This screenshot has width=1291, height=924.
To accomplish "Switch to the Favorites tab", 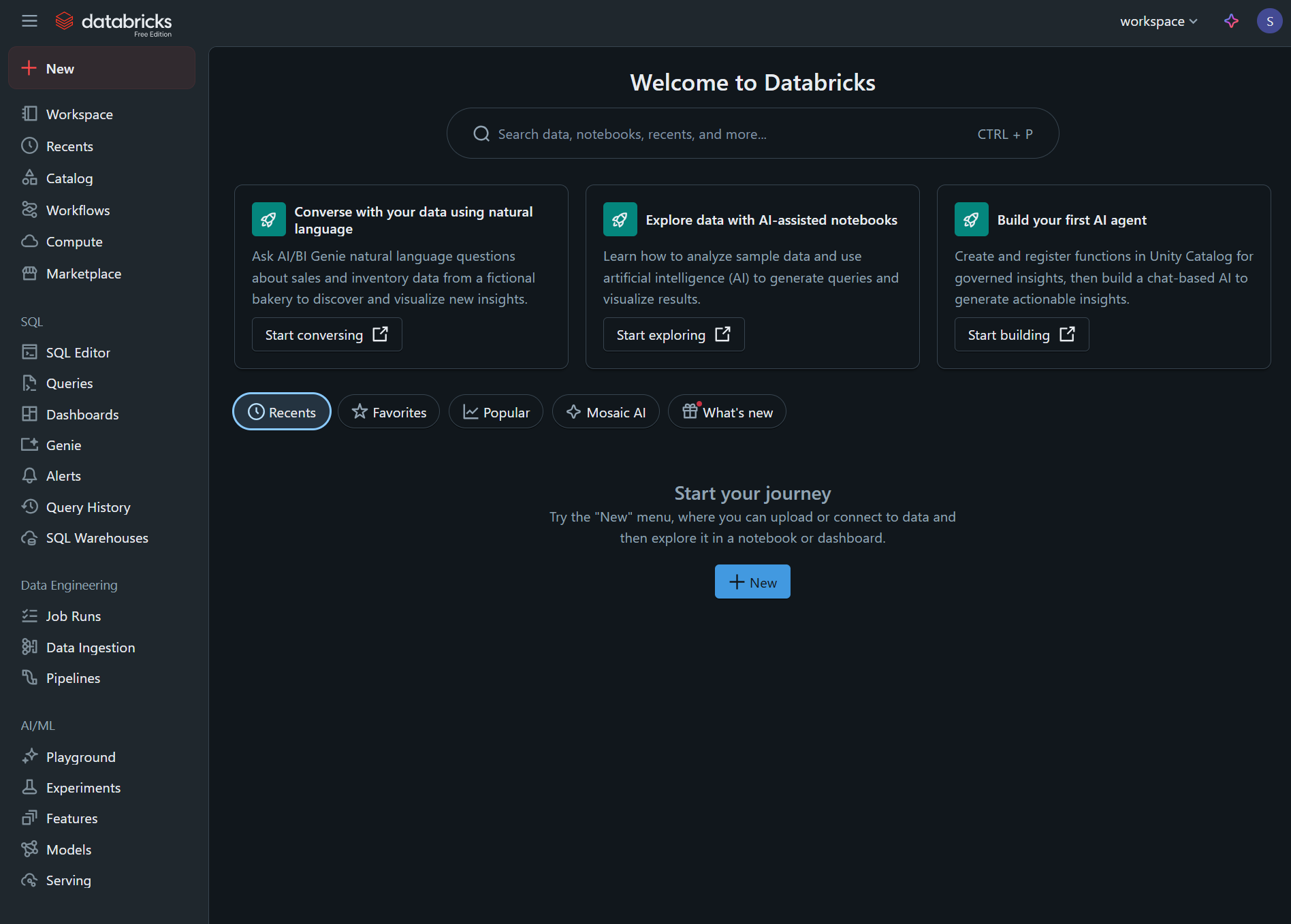I will point(389,412).
